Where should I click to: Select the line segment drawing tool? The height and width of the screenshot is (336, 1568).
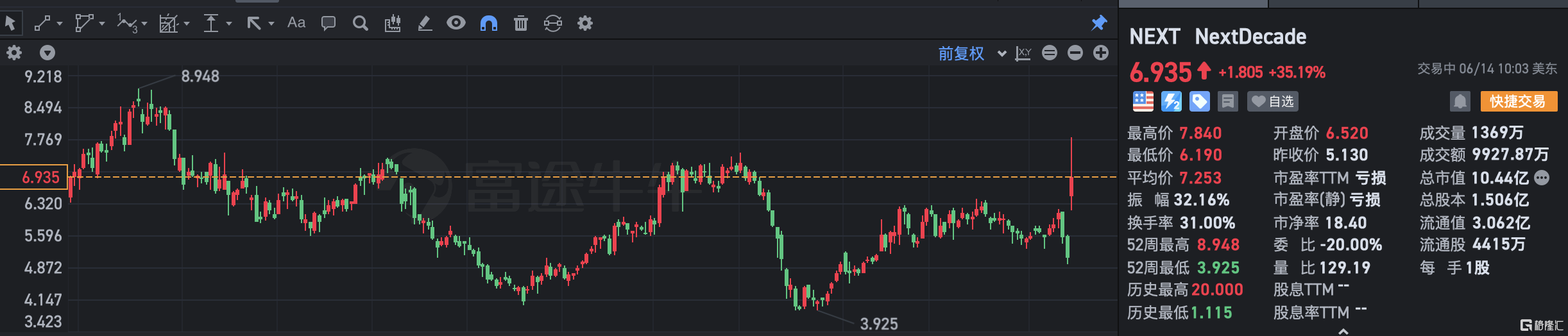(42, 24)
